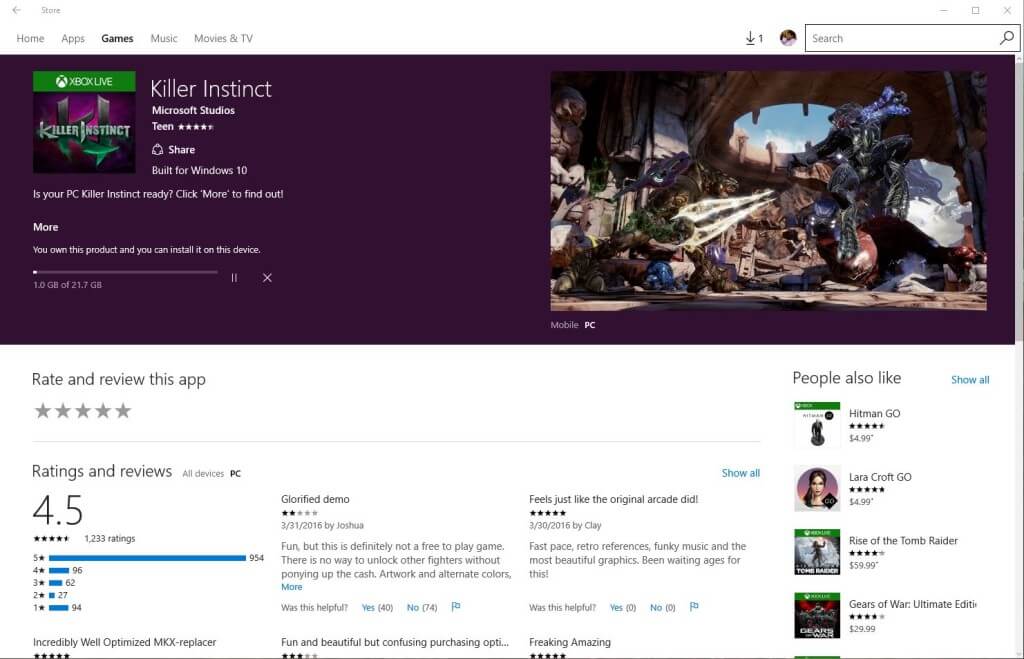Switch to the Apps tab
This screenshot has height=659, width=1024.
point(73,39)
